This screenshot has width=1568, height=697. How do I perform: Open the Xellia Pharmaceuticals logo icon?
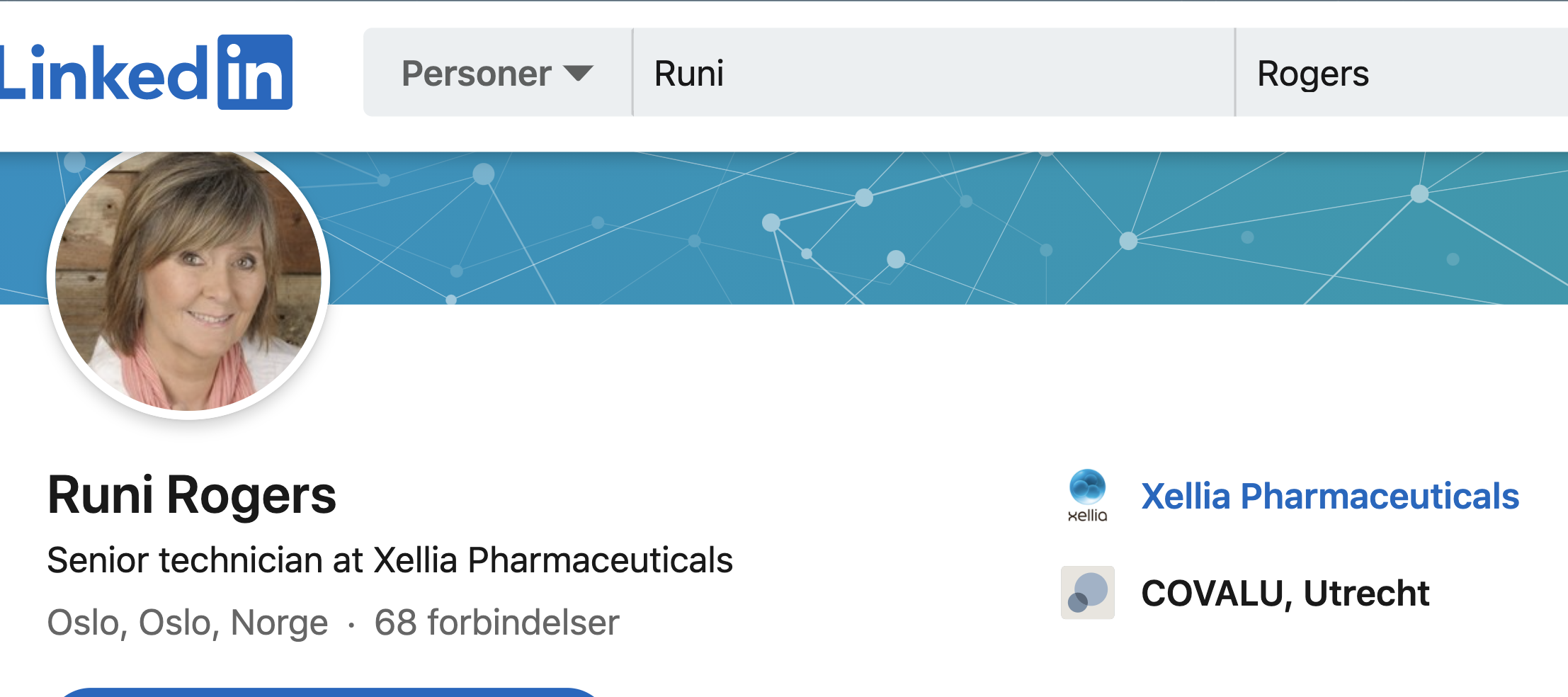1087,487
